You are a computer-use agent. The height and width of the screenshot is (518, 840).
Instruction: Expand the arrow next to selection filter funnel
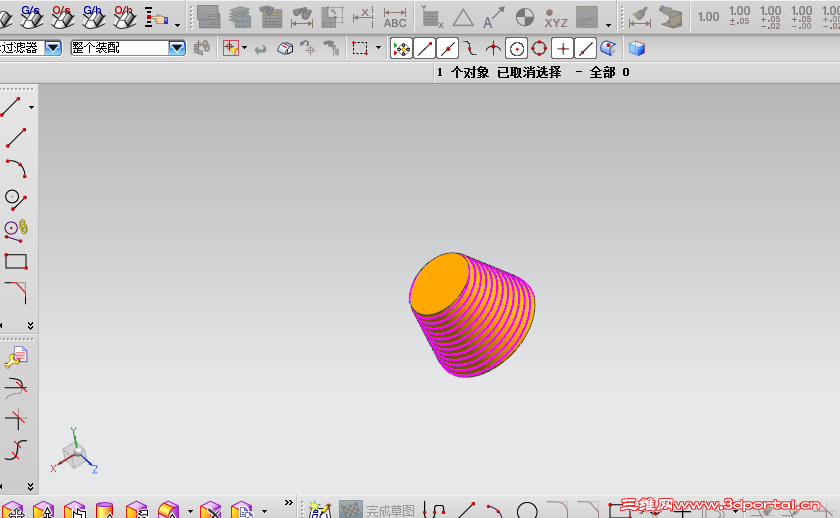(245, 48)
